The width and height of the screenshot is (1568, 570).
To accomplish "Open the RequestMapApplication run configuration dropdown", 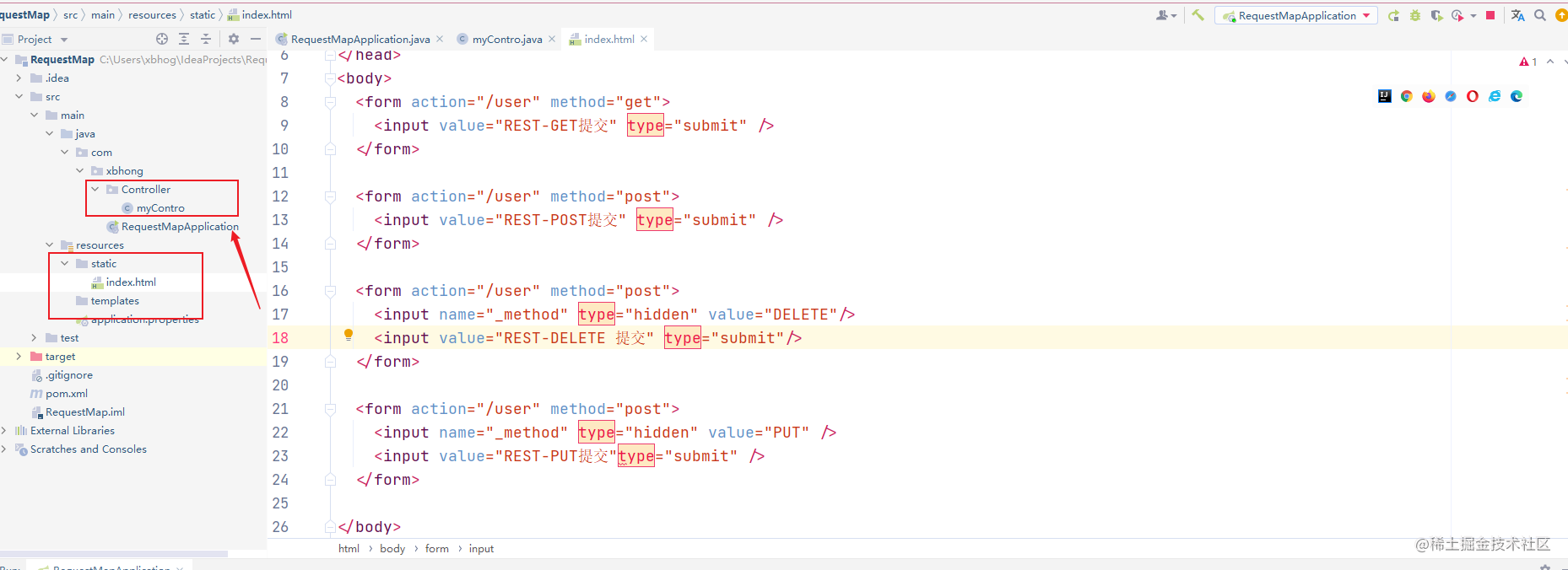I will coord(1295,15).
